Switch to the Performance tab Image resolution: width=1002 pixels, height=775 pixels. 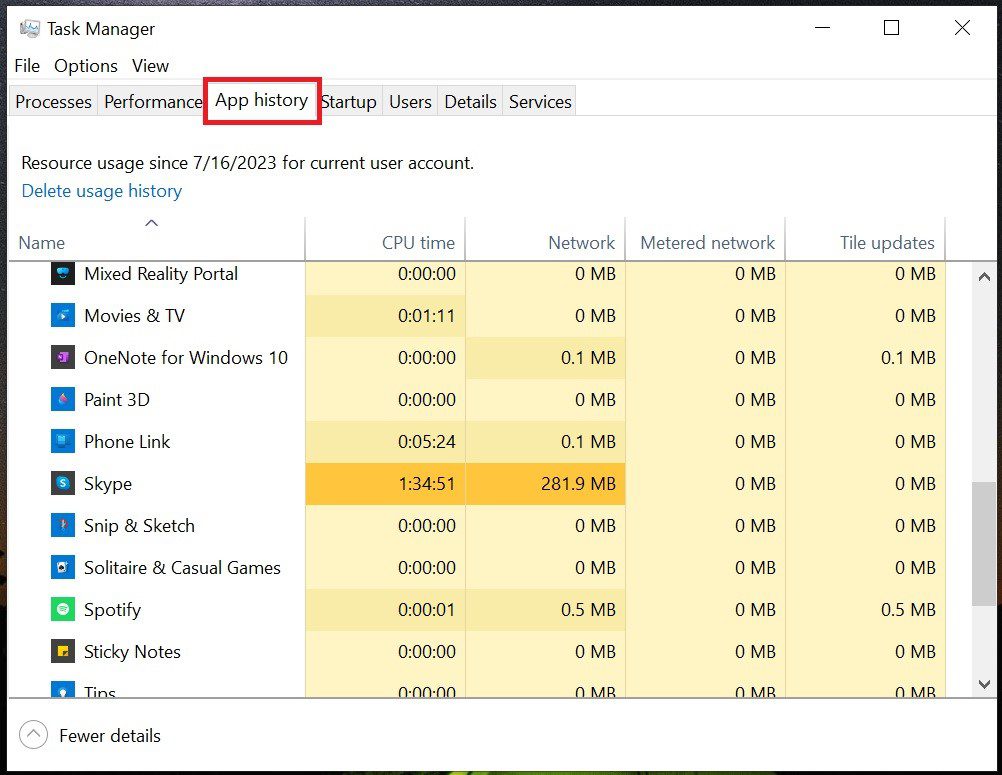(x=152, y=102)
